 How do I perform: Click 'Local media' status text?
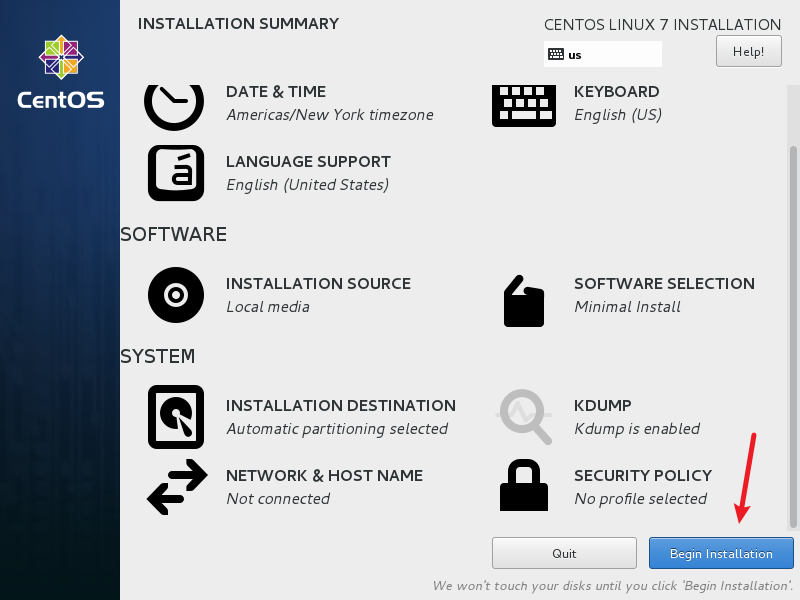268,307
